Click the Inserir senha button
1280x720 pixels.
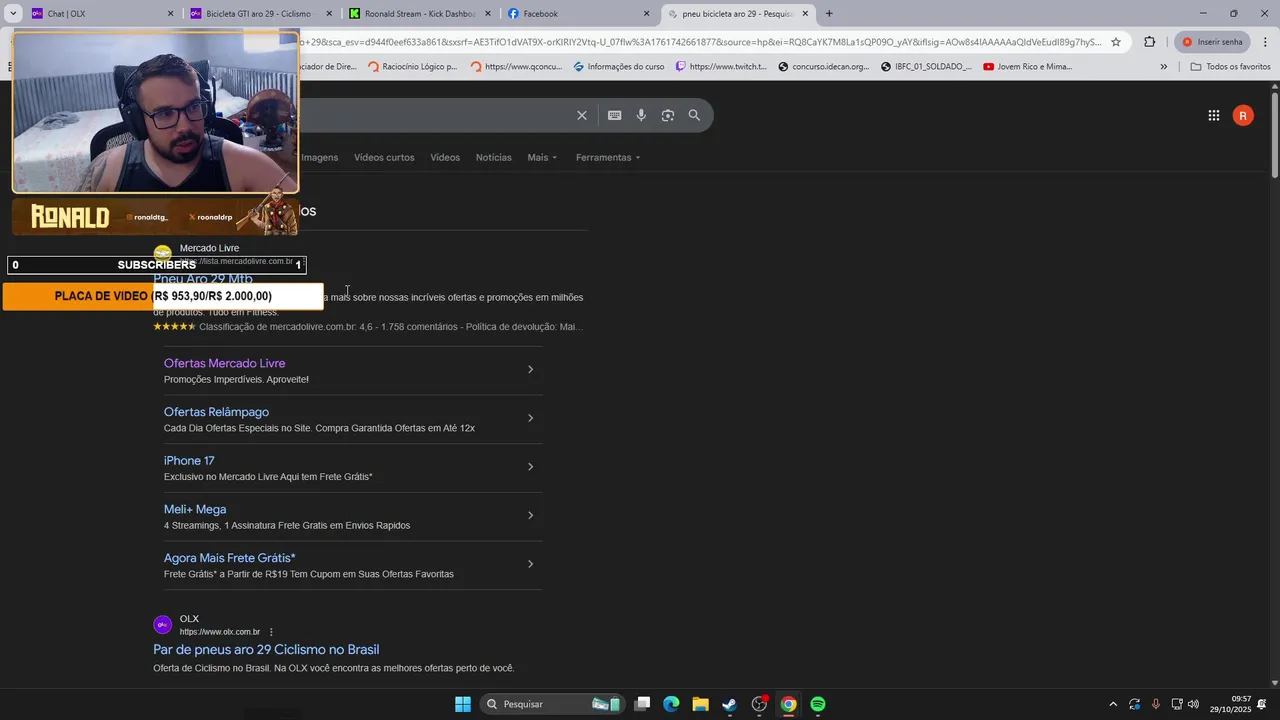point(1213,42)
